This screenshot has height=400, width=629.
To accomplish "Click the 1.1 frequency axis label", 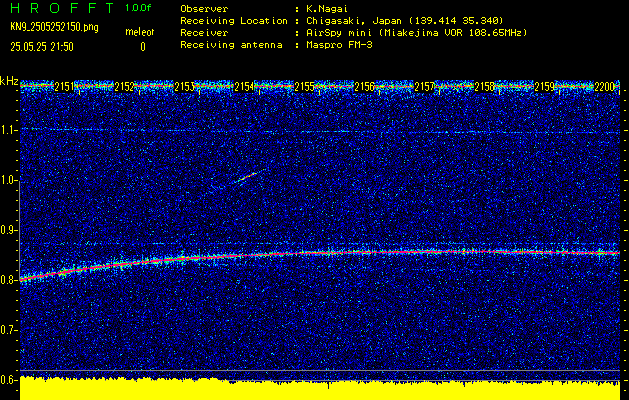I will [x=9, y=131].
